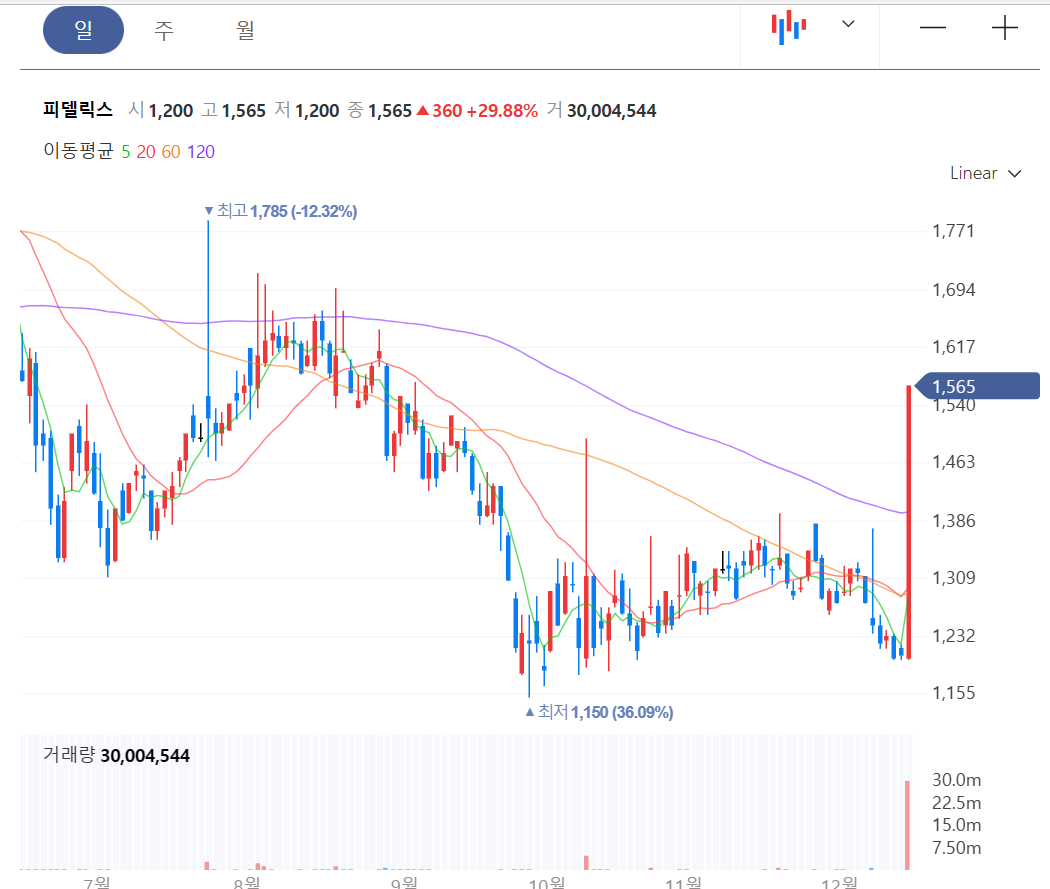Zoom in chart with plus icon

coord(1004,28)
